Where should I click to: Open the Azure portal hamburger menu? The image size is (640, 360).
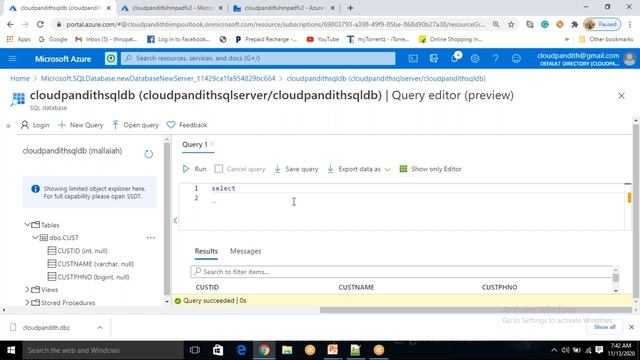pyautogui.click(x=12, y=59)
